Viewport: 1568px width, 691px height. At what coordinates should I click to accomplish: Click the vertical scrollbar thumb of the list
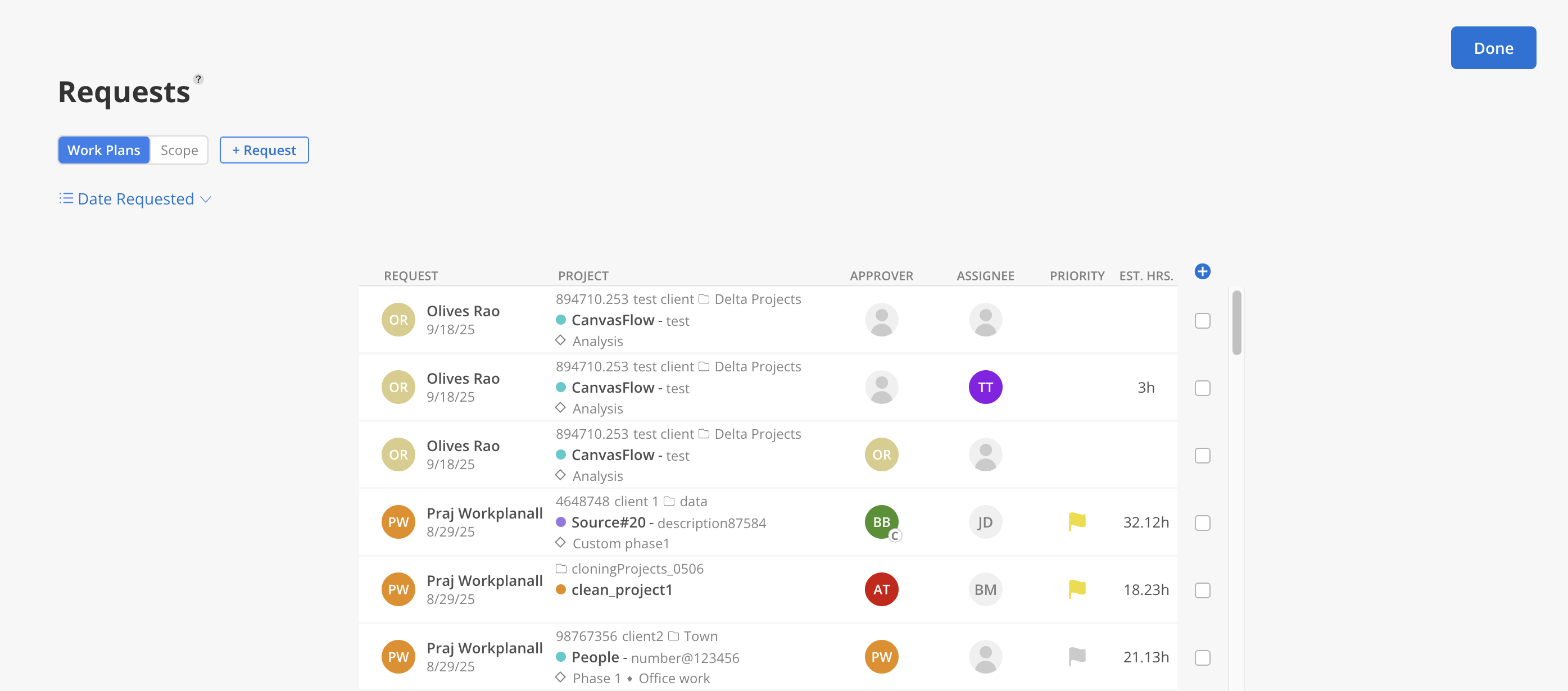(1236, 323)
